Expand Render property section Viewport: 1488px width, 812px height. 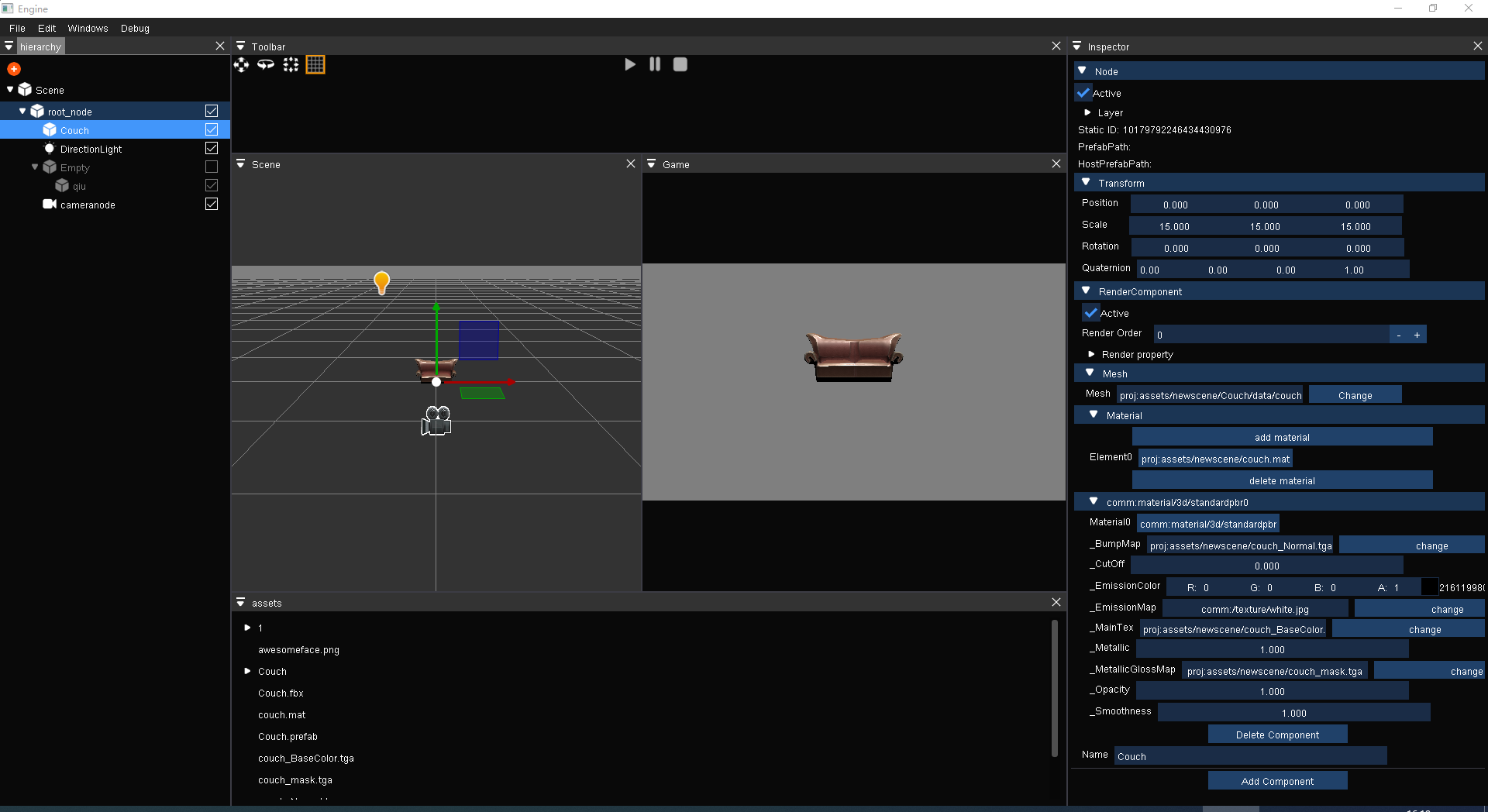pos(1091,355)
